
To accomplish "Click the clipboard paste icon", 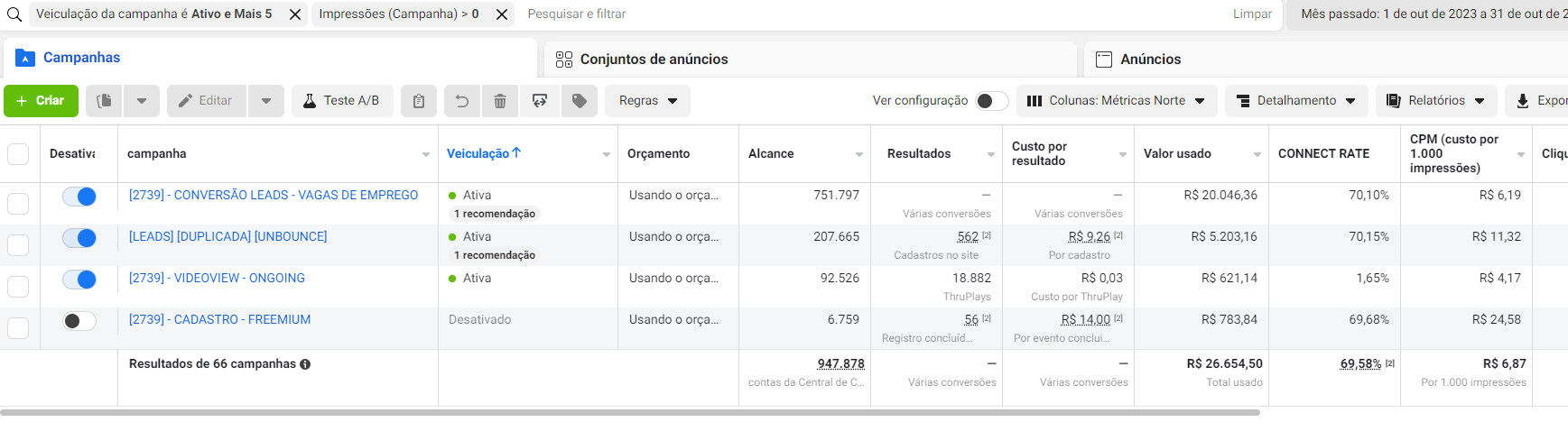I will coord(419,101).
